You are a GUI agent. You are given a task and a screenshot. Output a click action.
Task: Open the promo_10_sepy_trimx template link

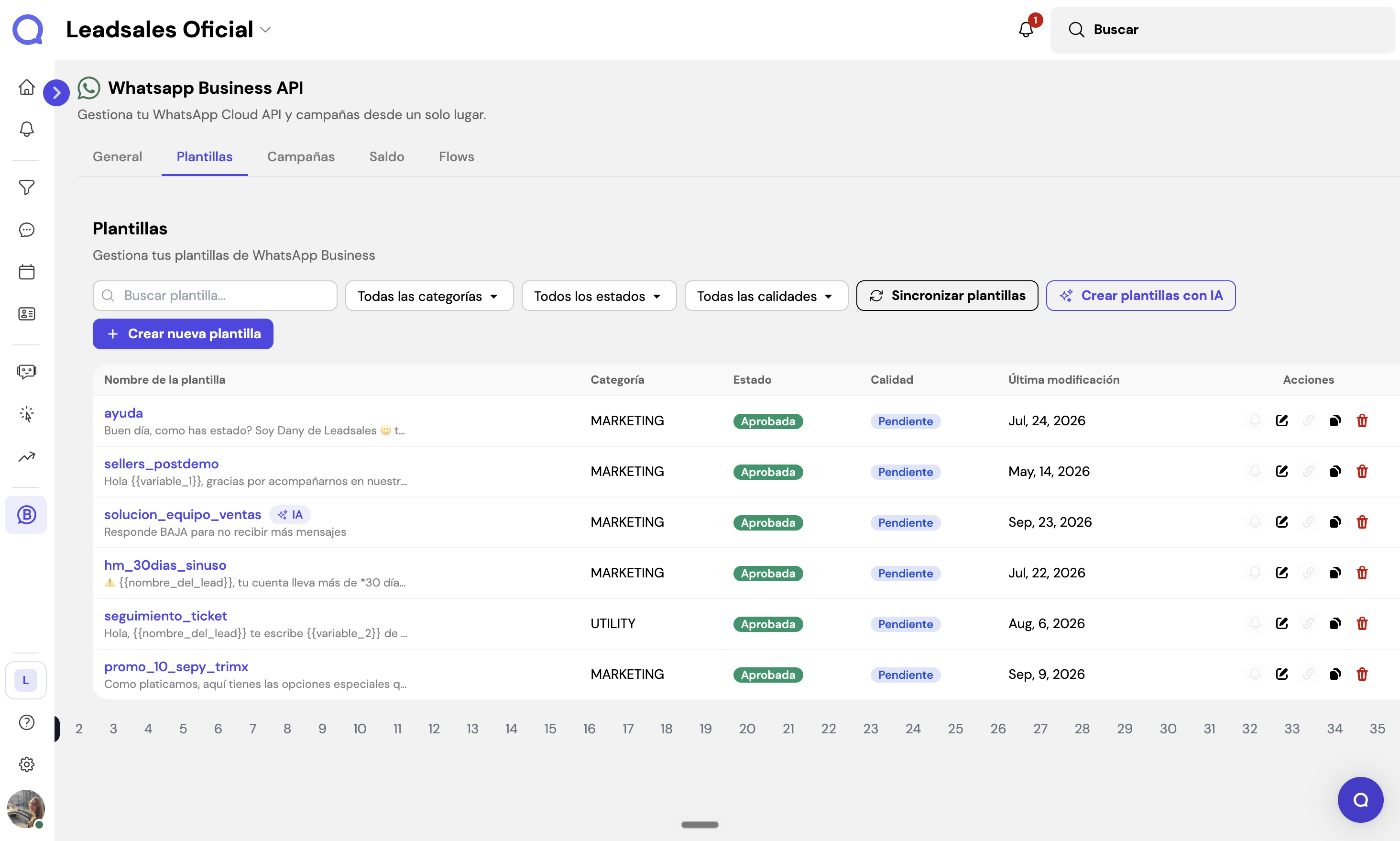coord(176,666)
